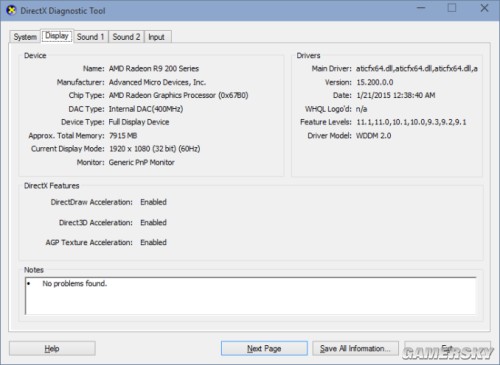Maximize the DirectX Diagnostic Tool window

click(x=452, y=8)
